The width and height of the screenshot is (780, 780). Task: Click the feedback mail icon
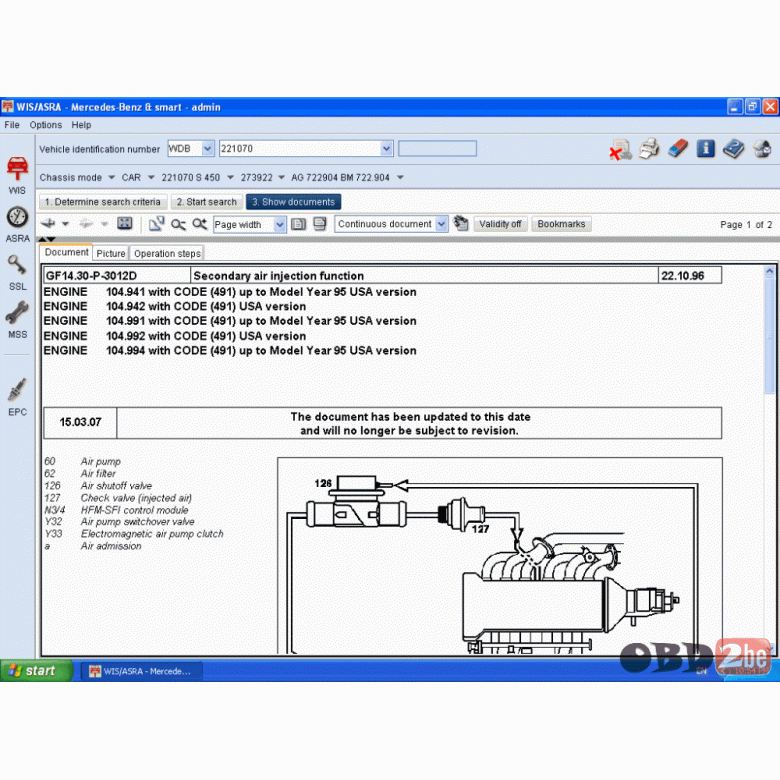(762, 149)
